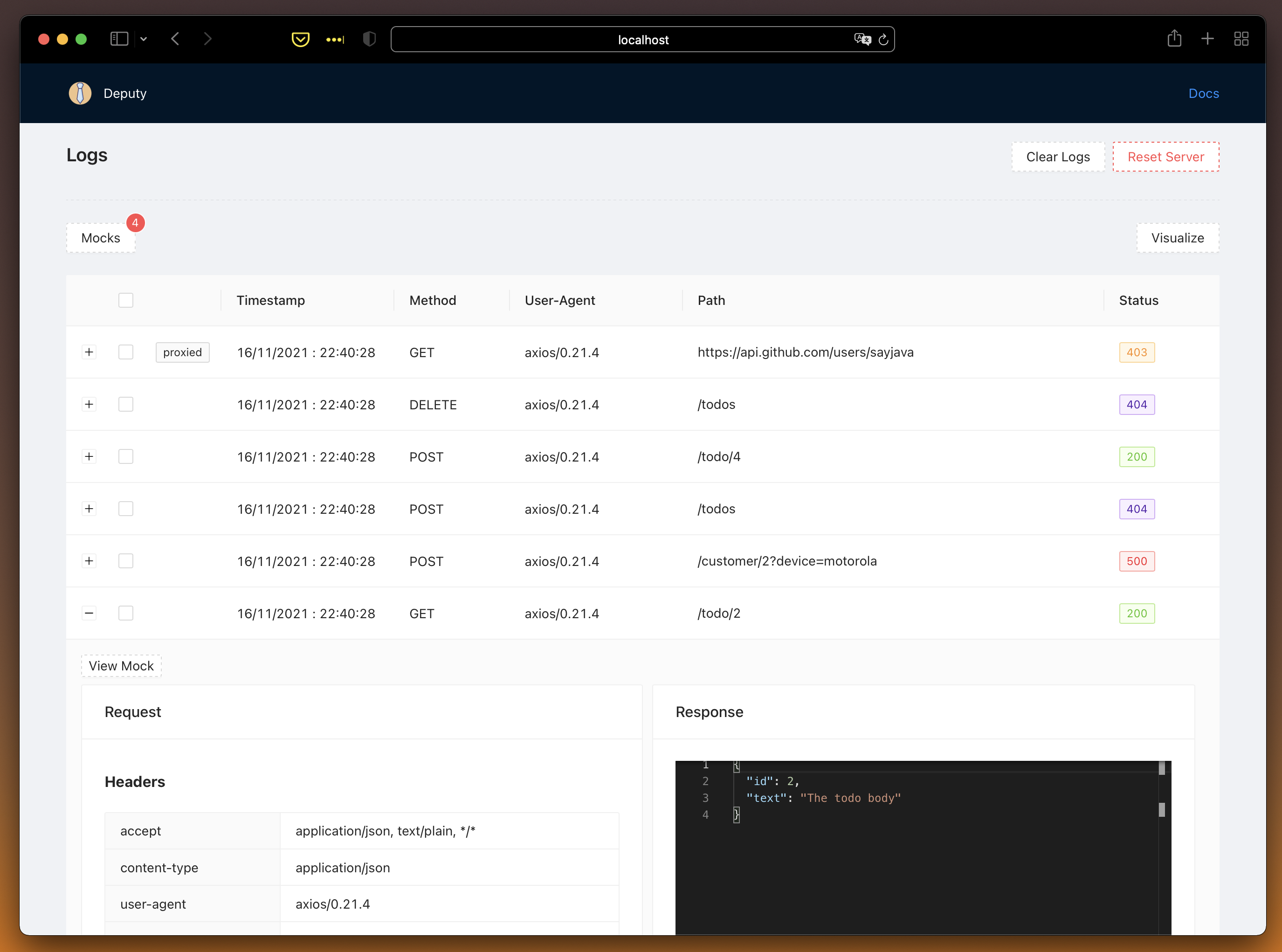Collapse the GET /todo/2 log row

point(89,613)
